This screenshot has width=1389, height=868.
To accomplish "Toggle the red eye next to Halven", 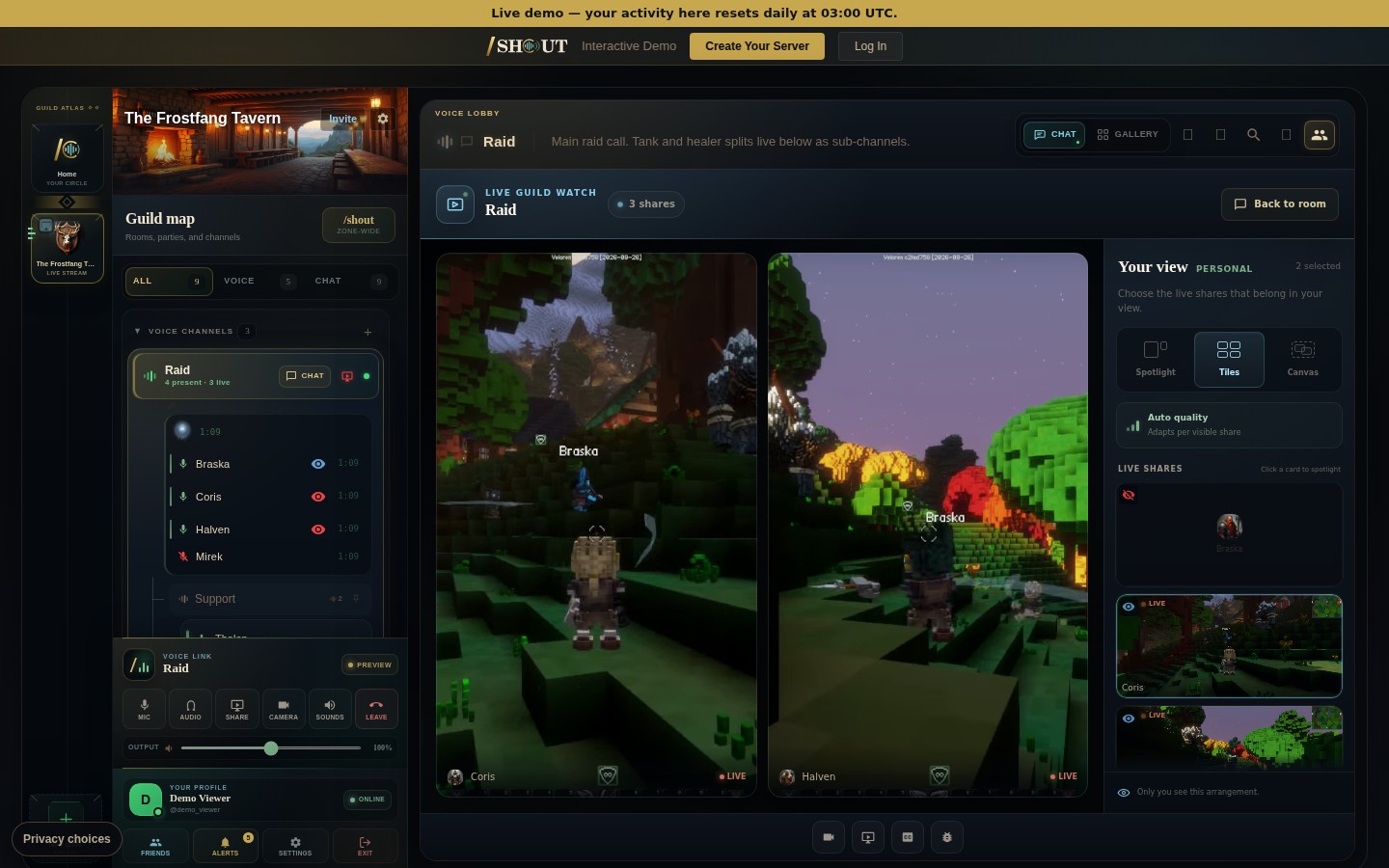I will [317, 529].
